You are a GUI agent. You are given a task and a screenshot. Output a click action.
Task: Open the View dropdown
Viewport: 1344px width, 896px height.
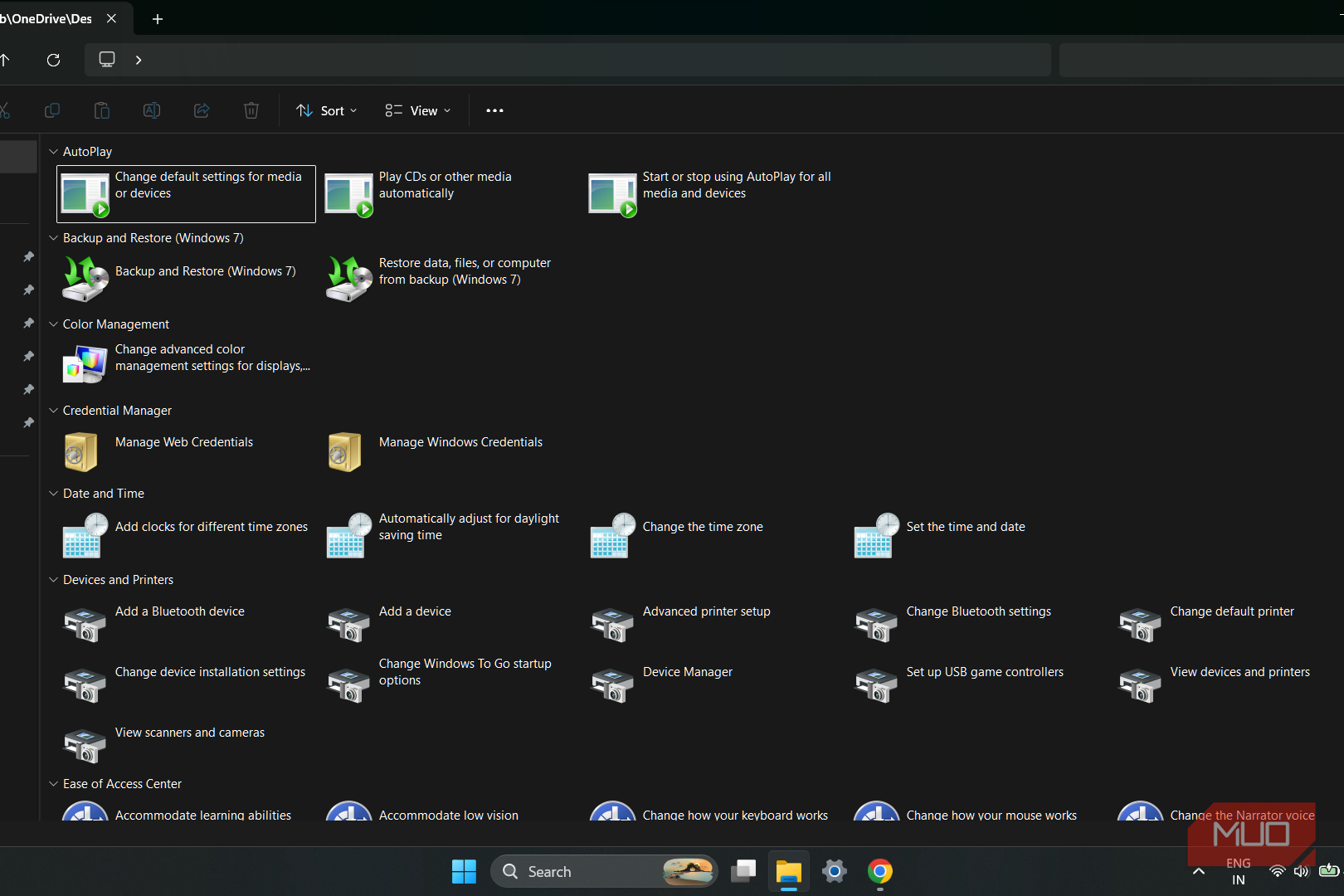click(x=418, y=110)
